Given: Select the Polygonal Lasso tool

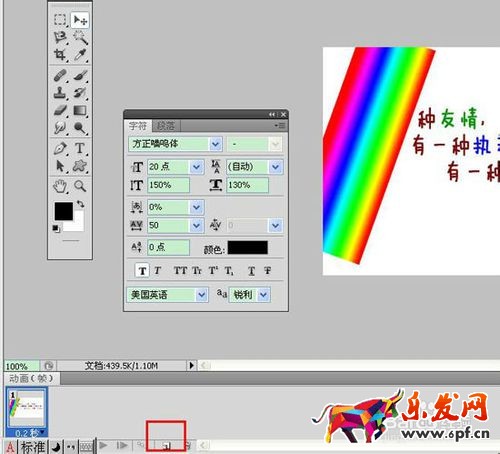Looking at the screenshot, I should click(60, 37).
